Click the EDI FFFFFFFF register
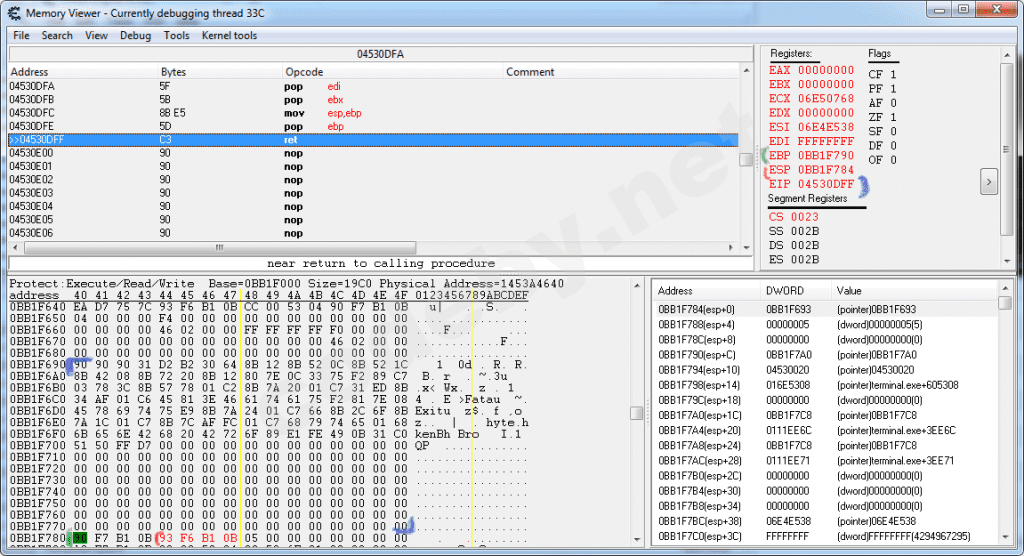Image resolution: width=1024 pixels, height=556 pixels. [x=811, y=141]
